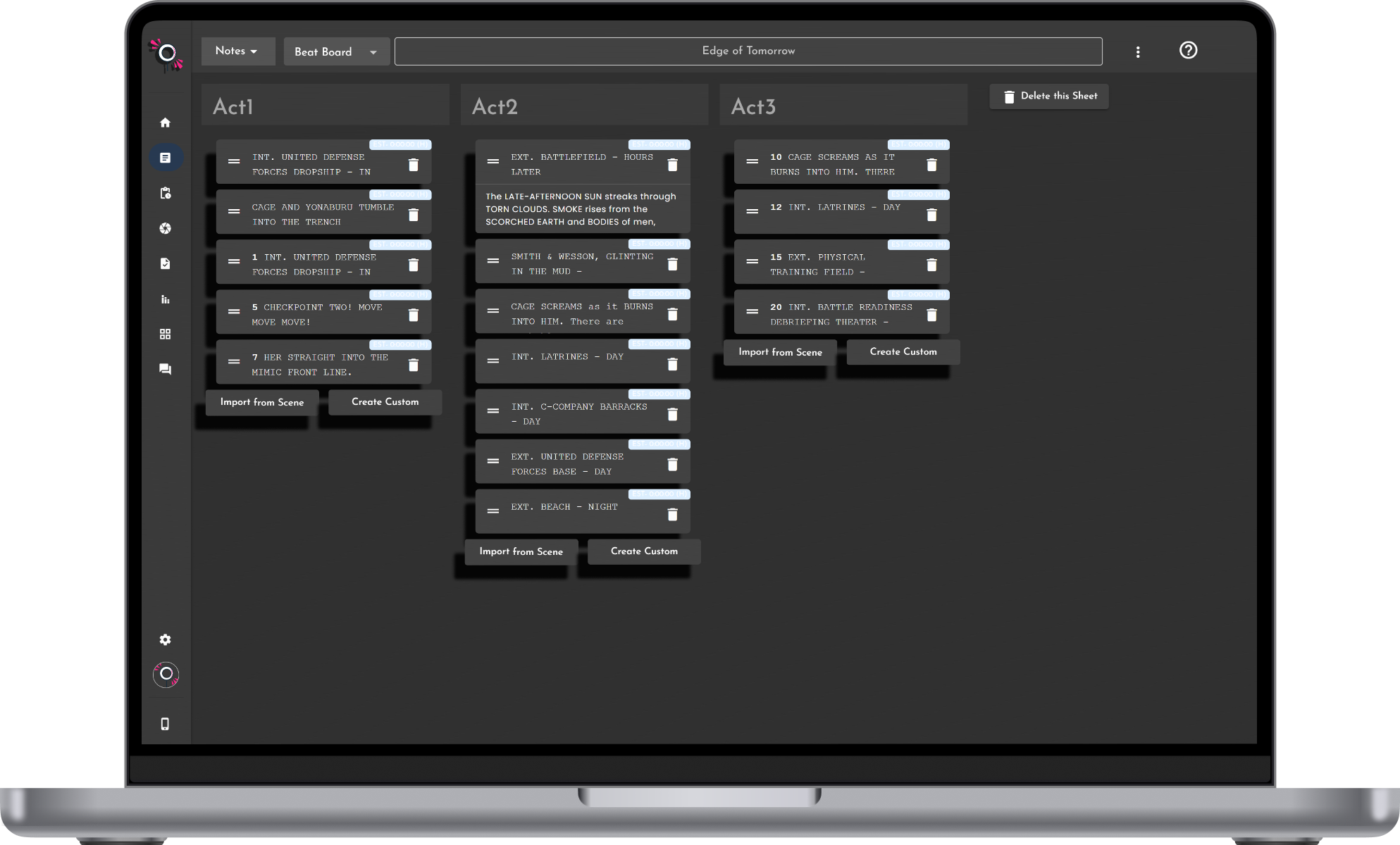Open the camera shutter icon in sidebar
Viewport: 1400px width, 845px height.
pos(165,228)
